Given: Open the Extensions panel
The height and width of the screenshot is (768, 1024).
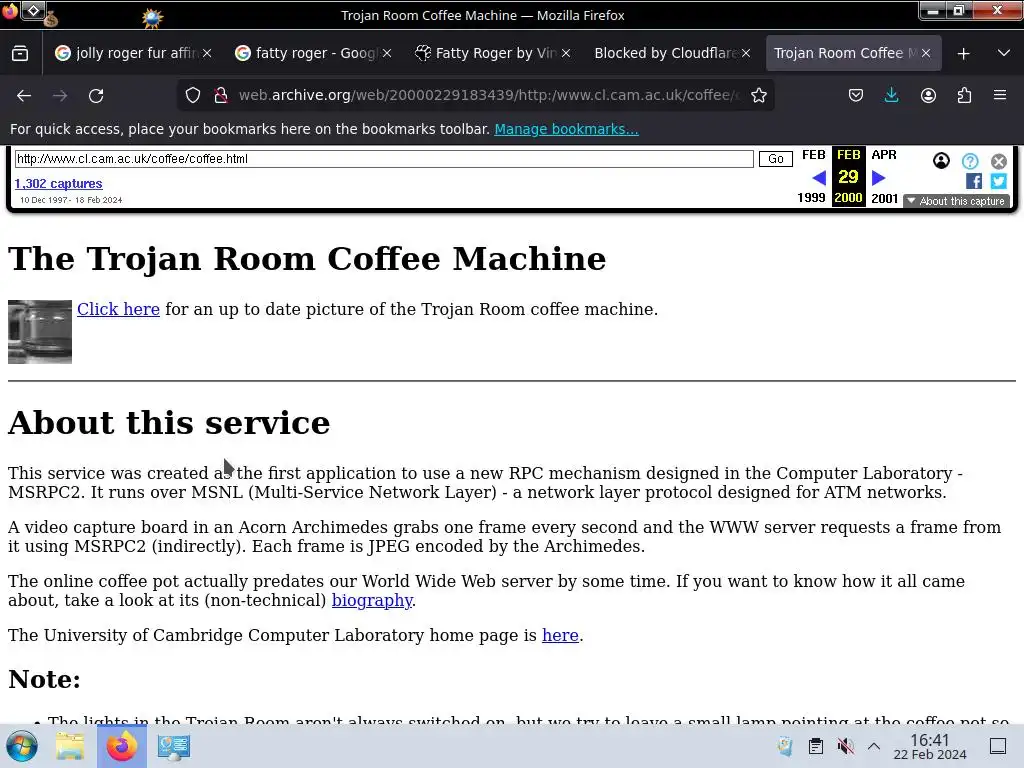Looking at the screenshot, I should [964, 95].
